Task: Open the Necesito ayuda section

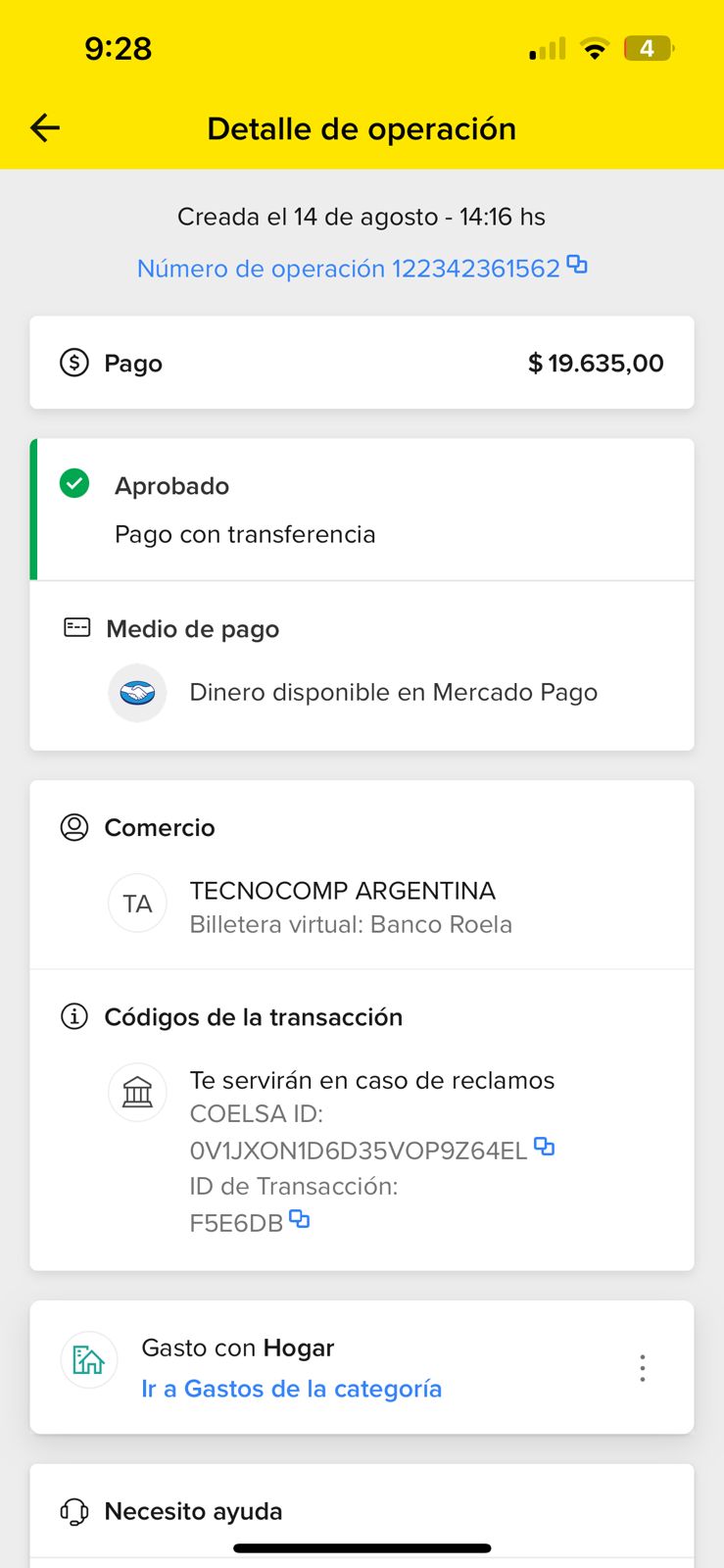Action: tap(193, 1511)
